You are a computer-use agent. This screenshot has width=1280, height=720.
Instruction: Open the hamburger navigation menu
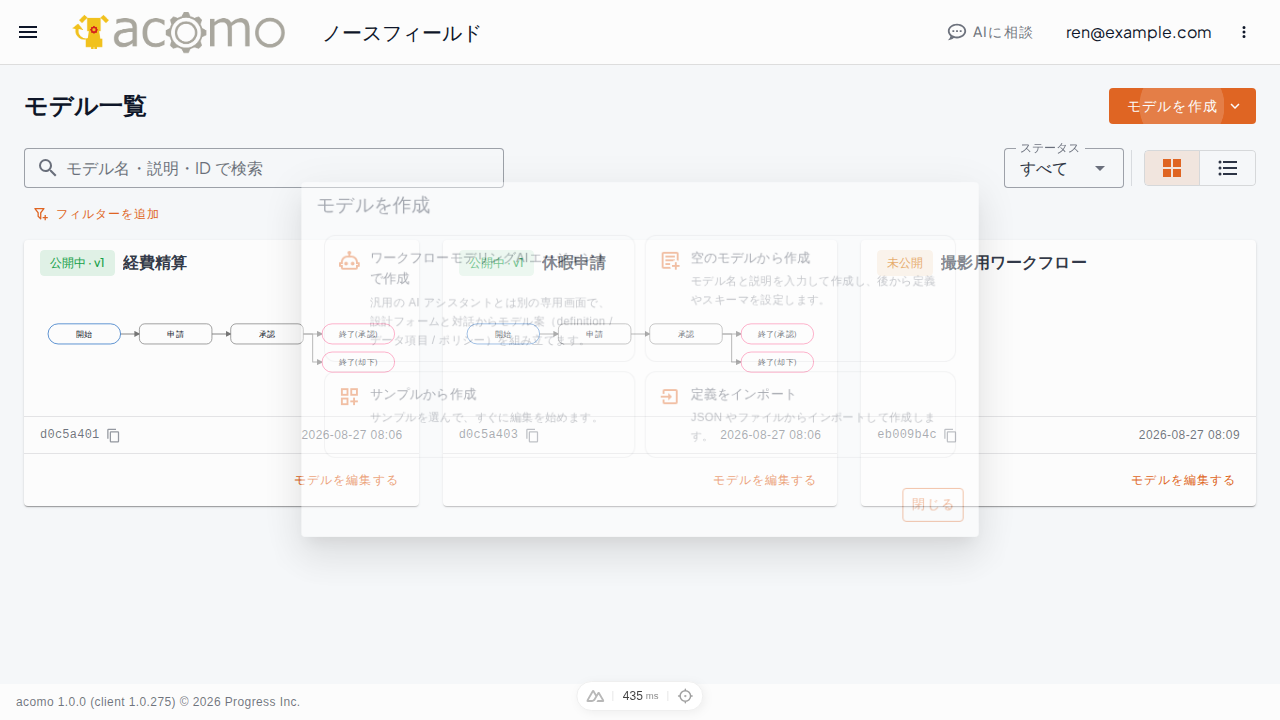28,32
